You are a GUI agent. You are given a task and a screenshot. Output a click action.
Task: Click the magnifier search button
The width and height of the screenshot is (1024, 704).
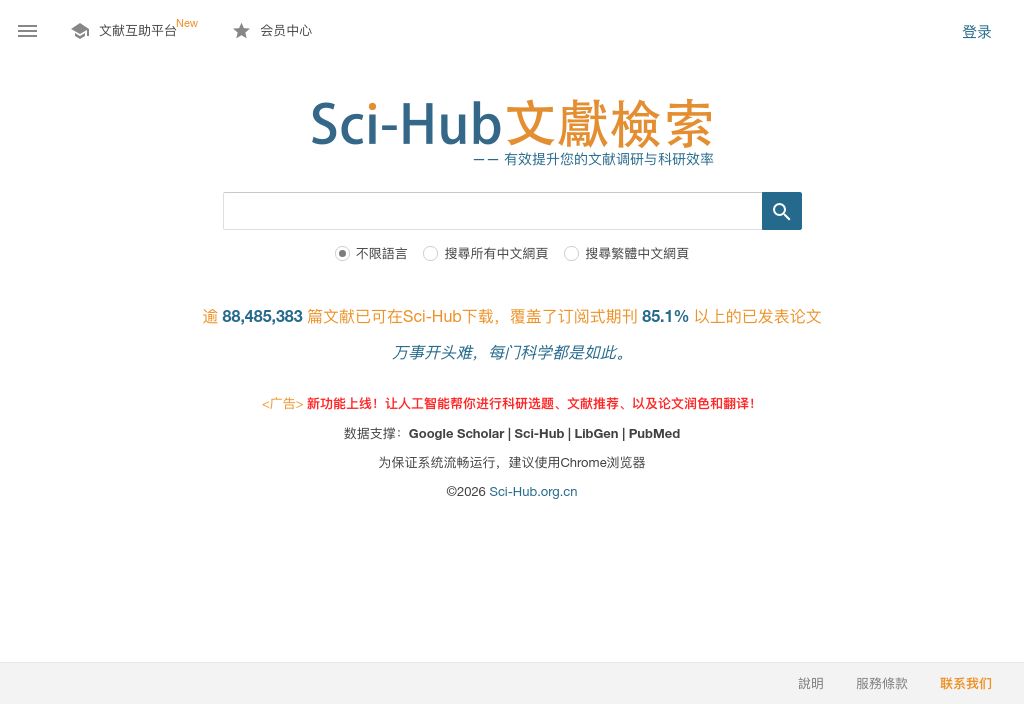(x=781, y=211)
